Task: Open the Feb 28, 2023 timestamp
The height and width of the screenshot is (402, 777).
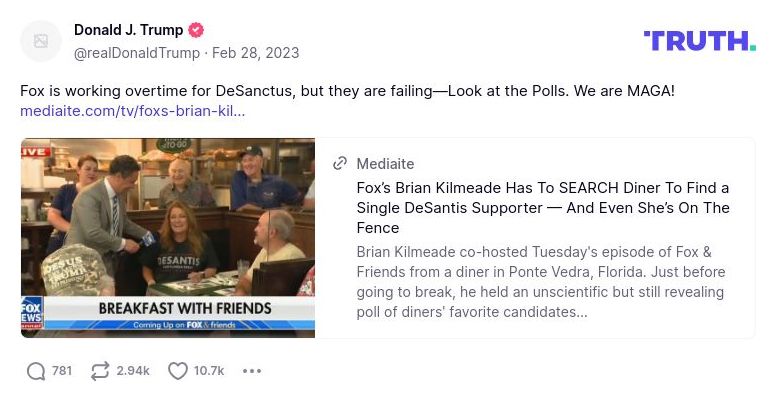Action: [255, 52]
